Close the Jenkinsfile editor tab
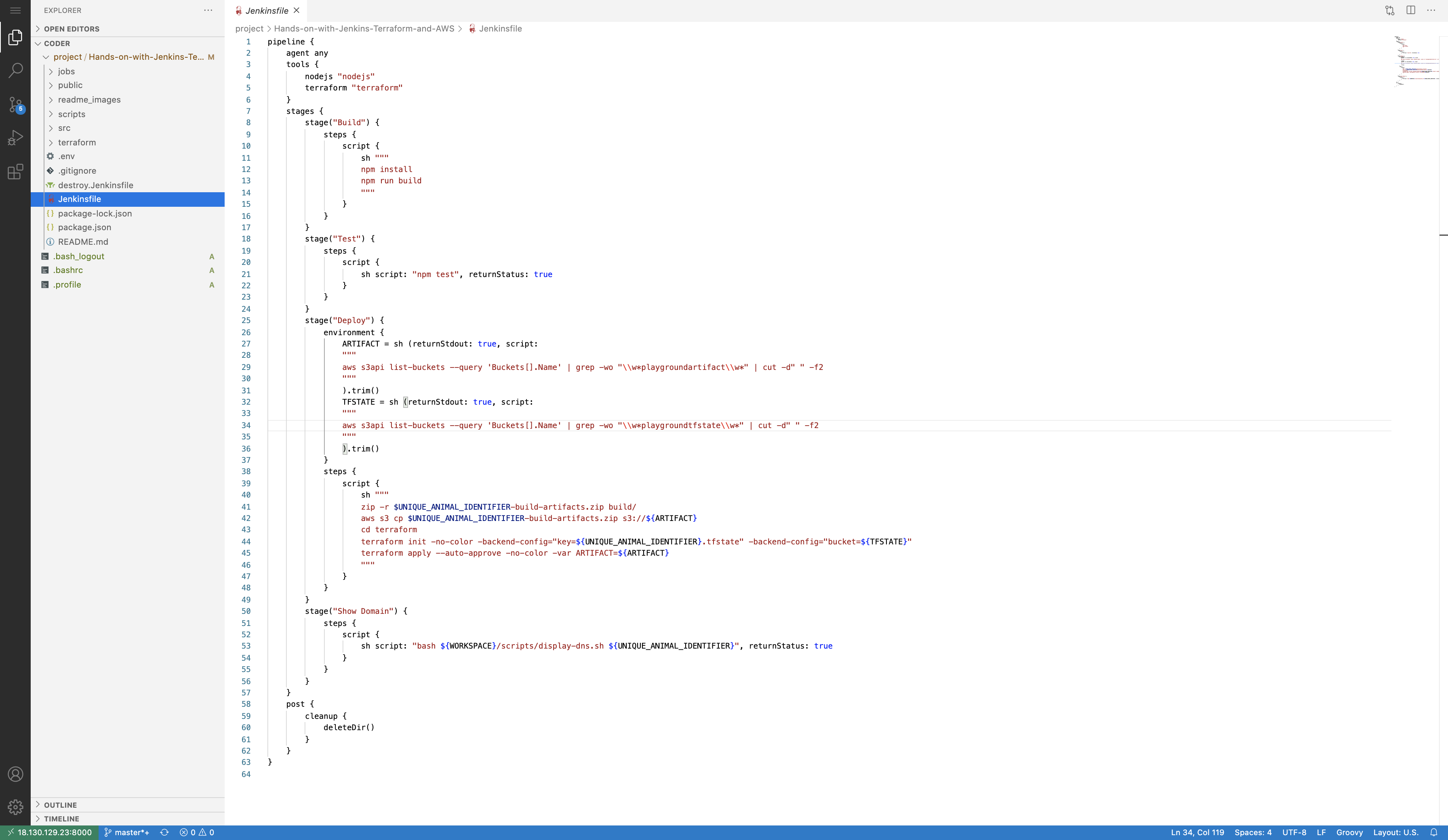 pyautogui.click(x=297, y=10)
